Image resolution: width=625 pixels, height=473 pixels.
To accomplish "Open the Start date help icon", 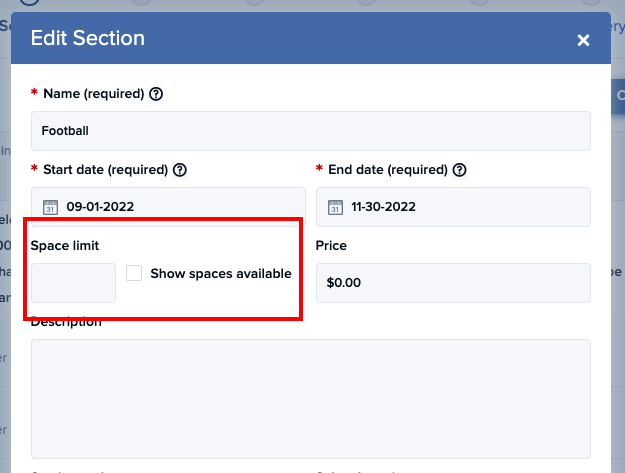I will tap(180, 170).
